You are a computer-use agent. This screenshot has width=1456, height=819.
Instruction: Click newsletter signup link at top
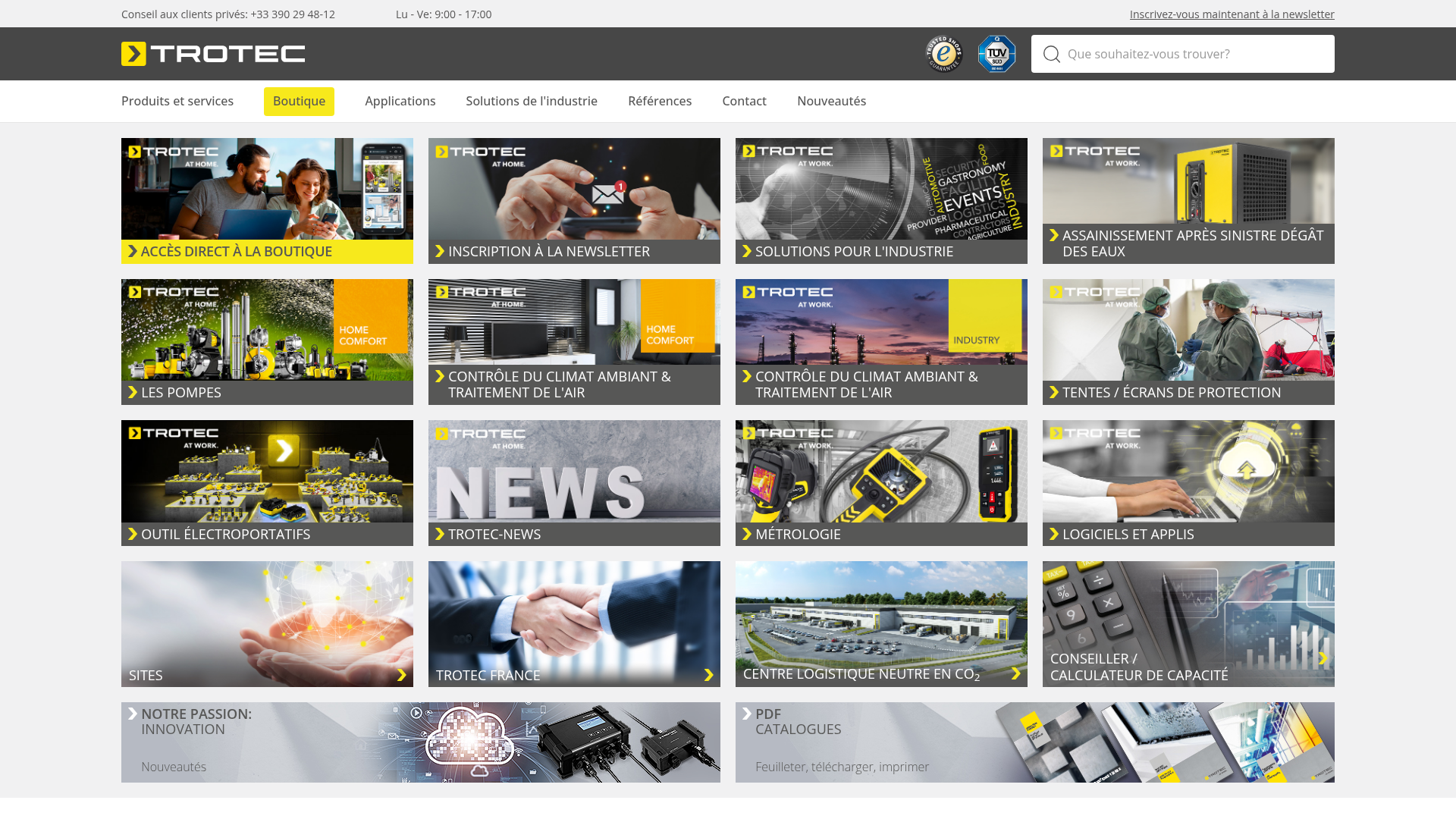click(x=1232, y=14)
